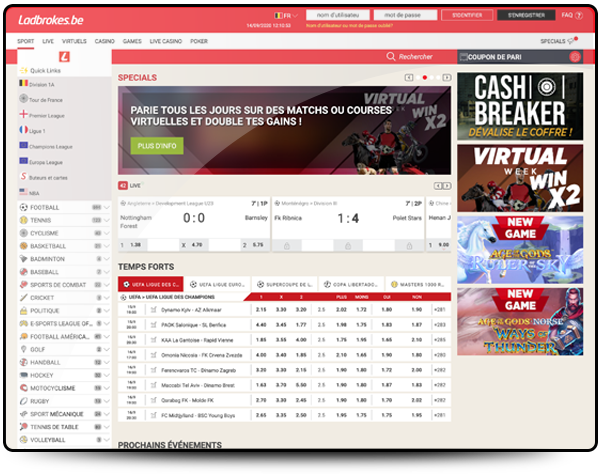The height and width of the screenshot is (474, 600).
Task: Expand the Volleyball category
Action: [107, 440]
